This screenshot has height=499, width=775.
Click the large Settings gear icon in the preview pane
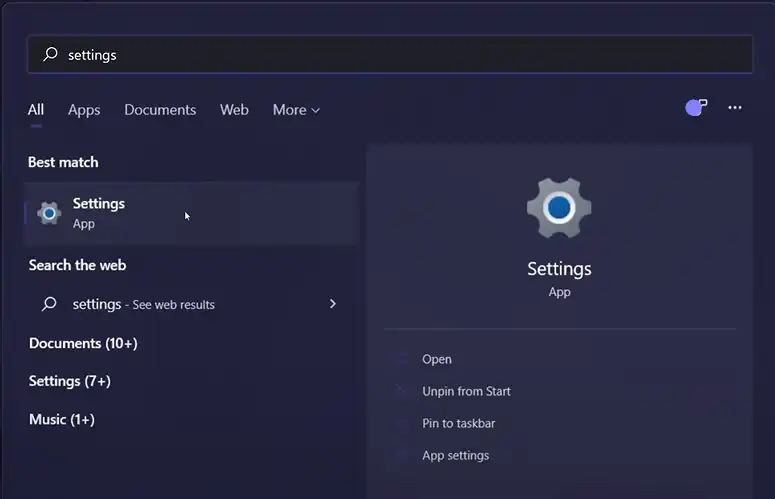point(559,208)
